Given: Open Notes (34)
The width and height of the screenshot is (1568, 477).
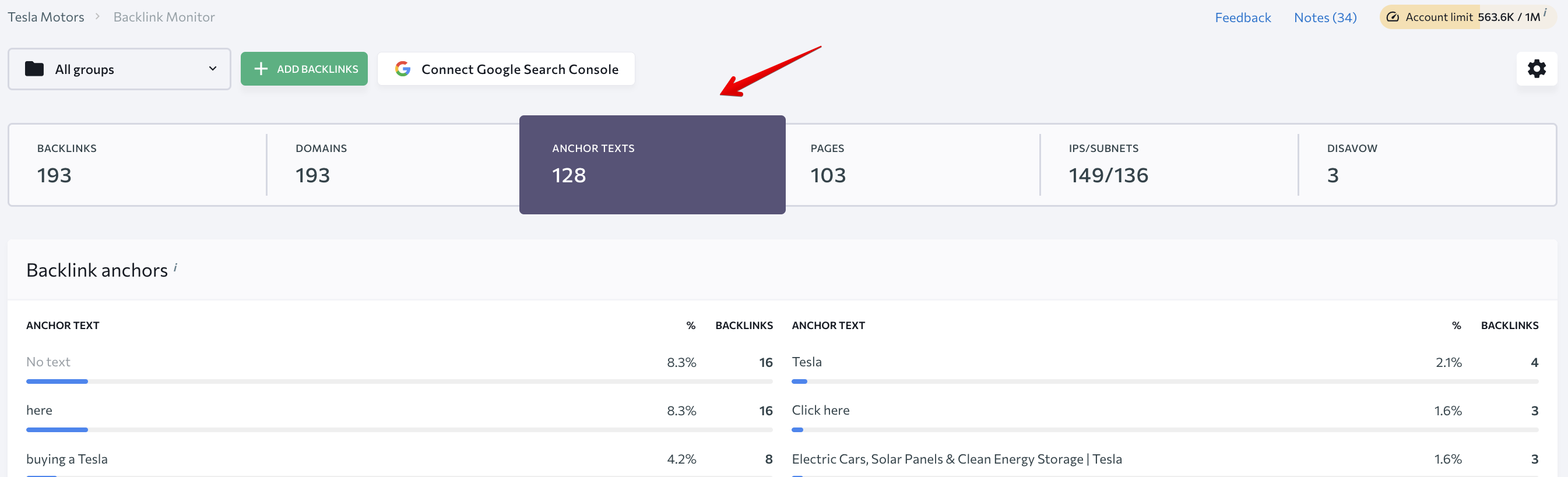Looking at the screenshot, I should (1325, 17).
